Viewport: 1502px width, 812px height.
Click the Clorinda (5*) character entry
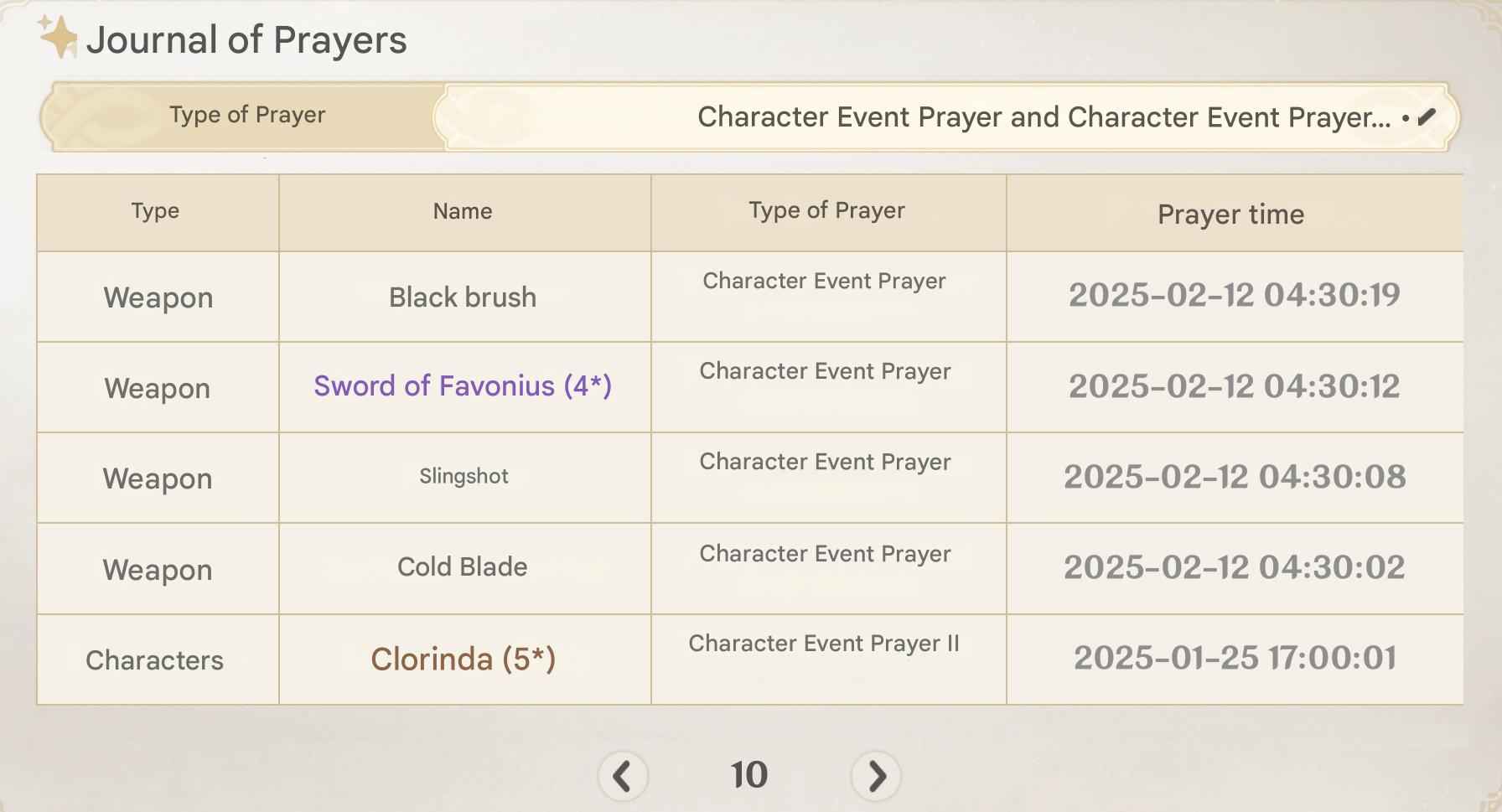[x=463, y=659]
